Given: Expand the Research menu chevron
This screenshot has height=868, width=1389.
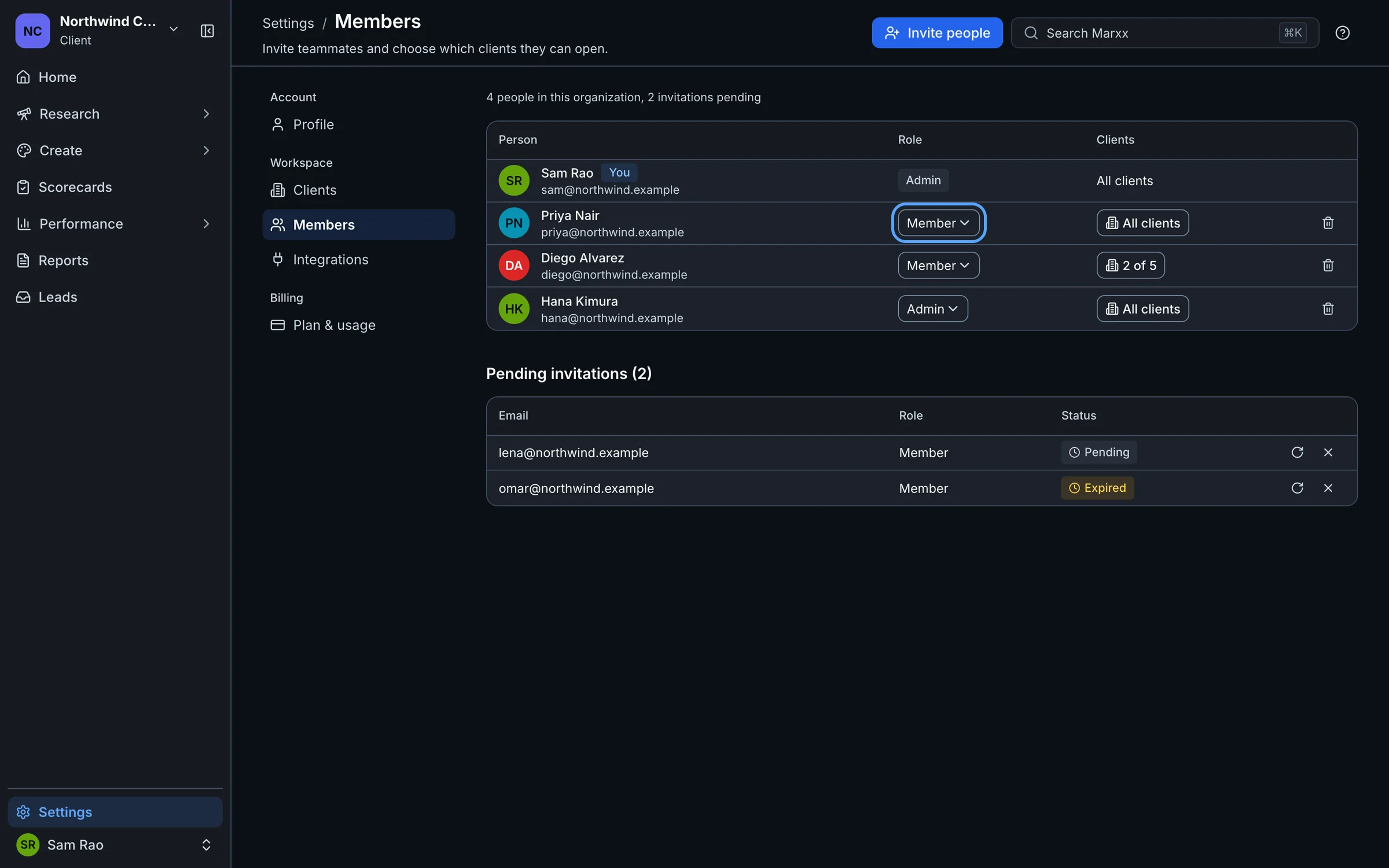Looking at the screenshot, I should click(206, 114).
